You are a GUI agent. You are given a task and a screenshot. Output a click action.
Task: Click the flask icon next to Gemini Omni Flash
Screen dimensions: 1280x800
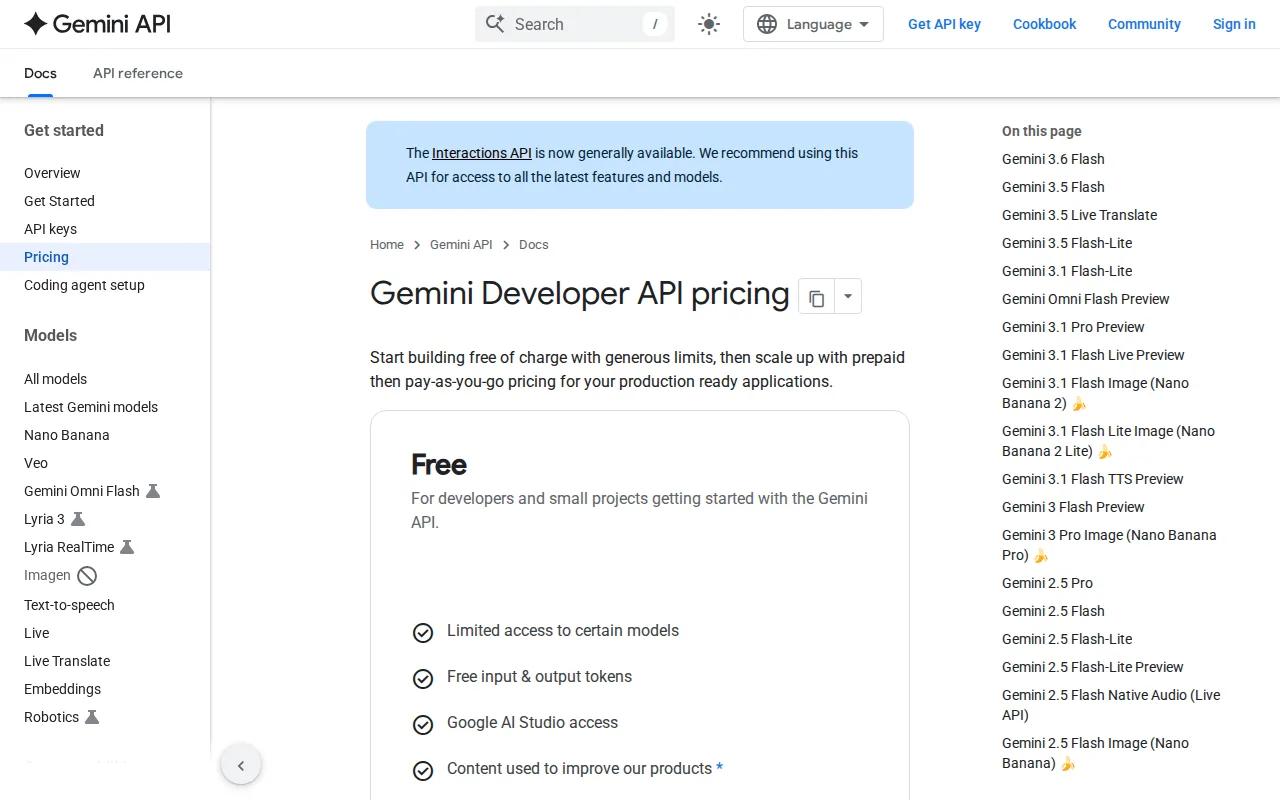tap(153, 491)
